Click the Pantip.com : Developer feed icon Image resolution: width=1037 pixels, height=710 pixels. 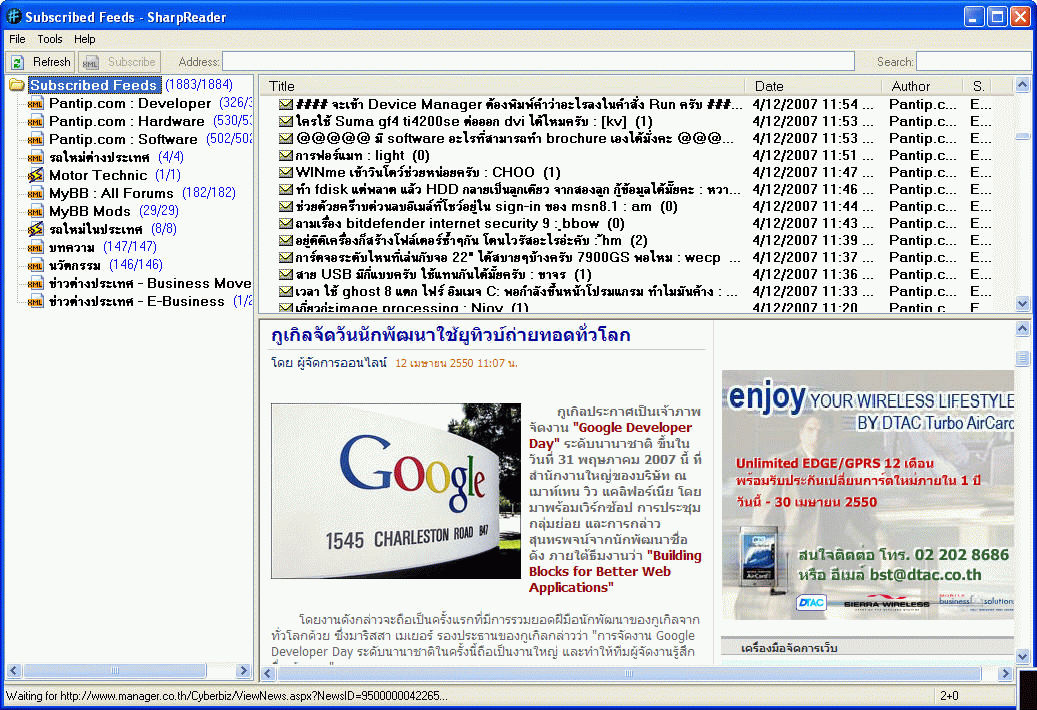pos(36,104)
